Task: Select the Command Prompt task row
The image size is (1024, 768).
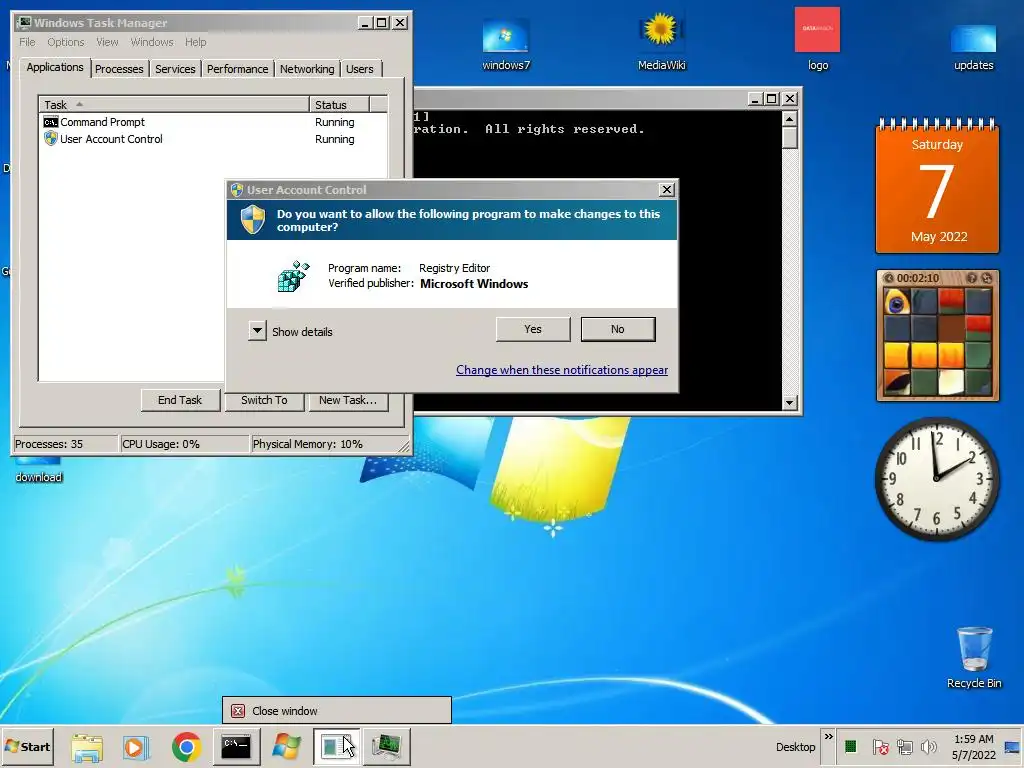Action: click(x=212, y=122)
